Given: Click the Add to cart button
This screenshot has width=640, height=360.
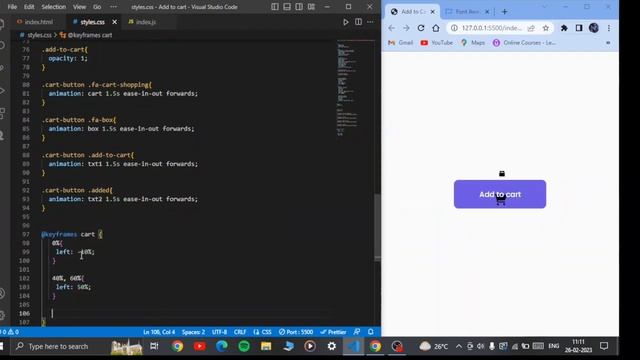Looking at the screenshot, I should pyautogui.click(x=500, y=194).
